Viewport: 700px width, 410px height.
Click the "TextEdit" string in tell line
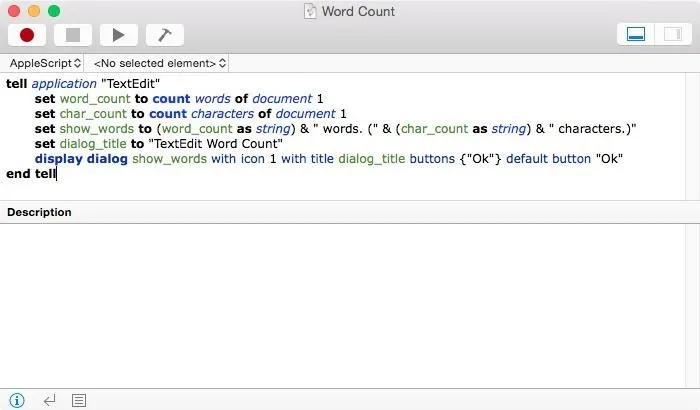point(130,84)
